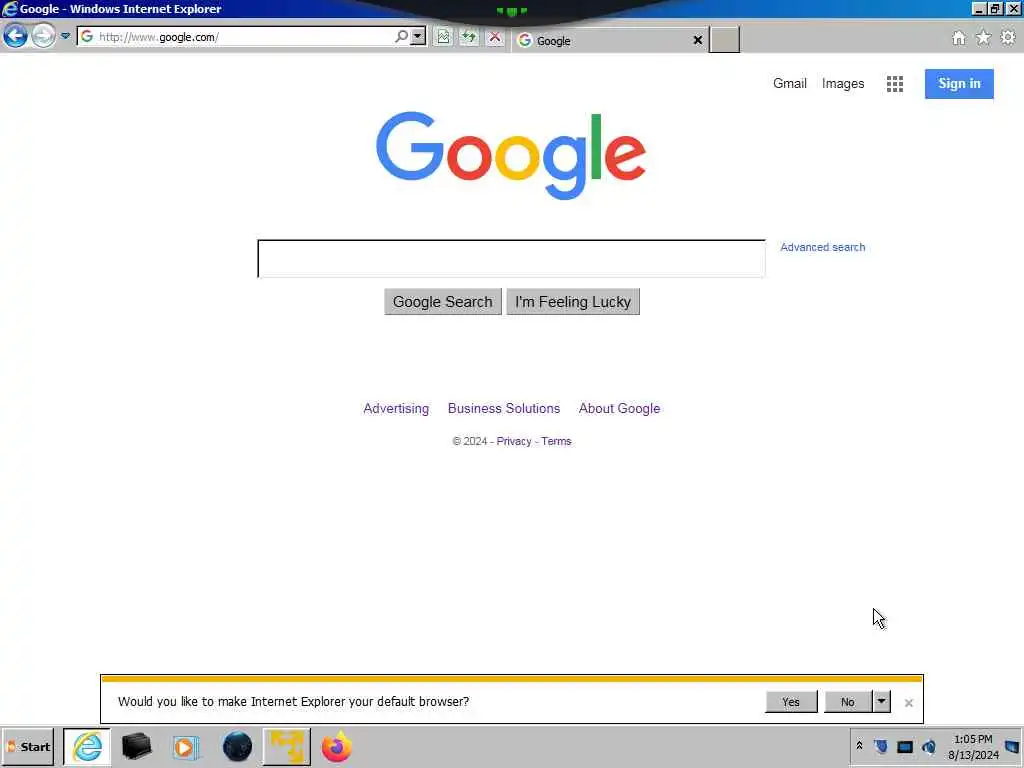Click No on default browser prompt
1024x768 pixels.
[x=848, y=701]
